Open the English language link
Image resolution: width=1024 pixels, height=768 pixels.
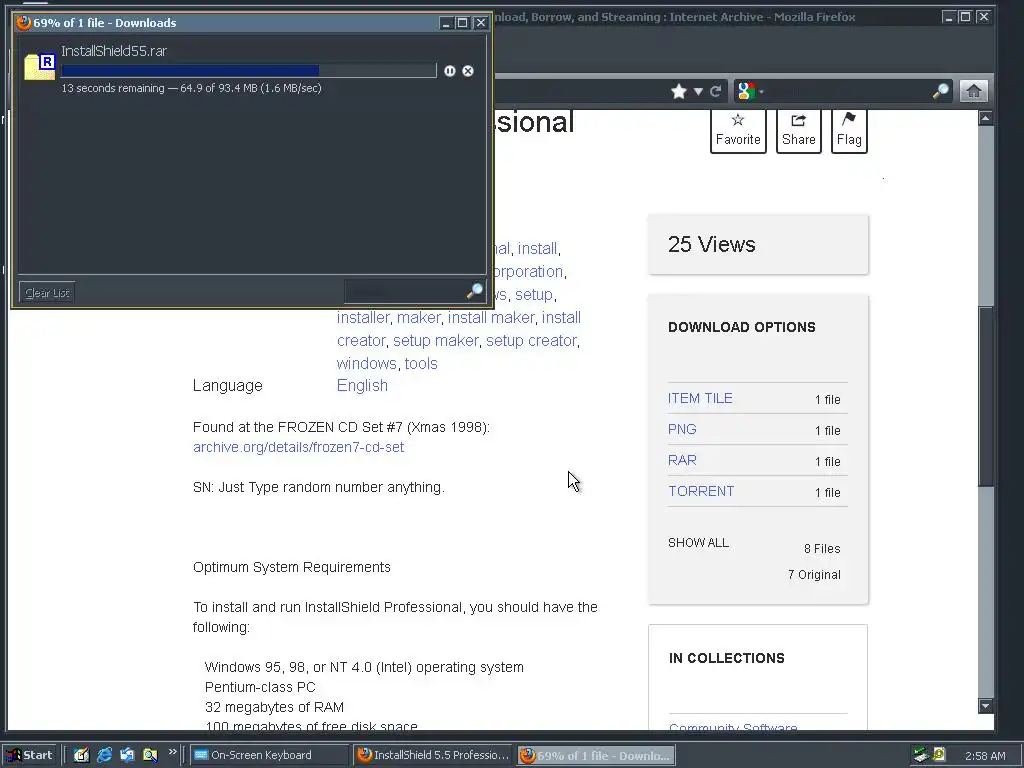pyautogui.click(x=362, y=385)
